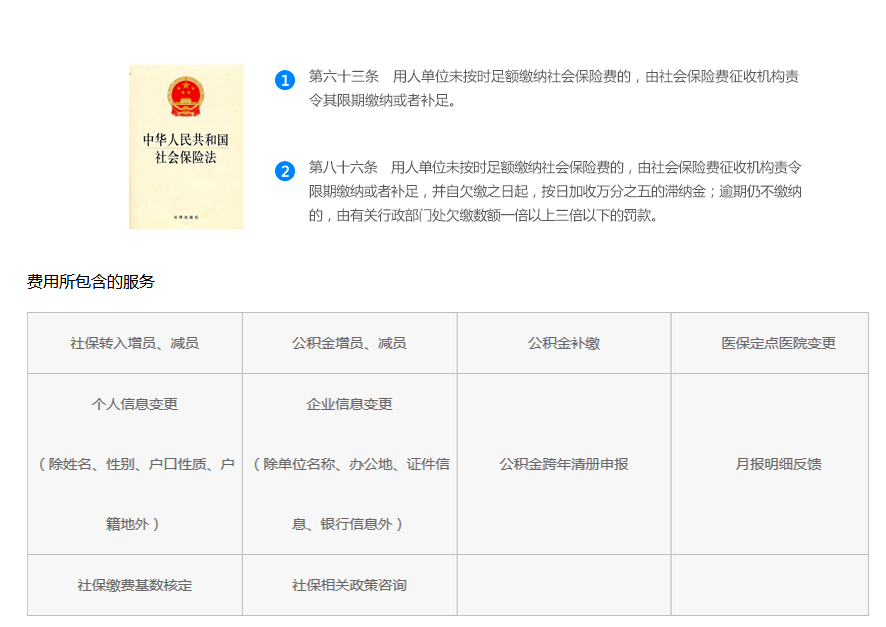This screenshot has height=627, width=886.
Task: Select the 社保缴费基数核定 cell
Action: tap(135, 585)
